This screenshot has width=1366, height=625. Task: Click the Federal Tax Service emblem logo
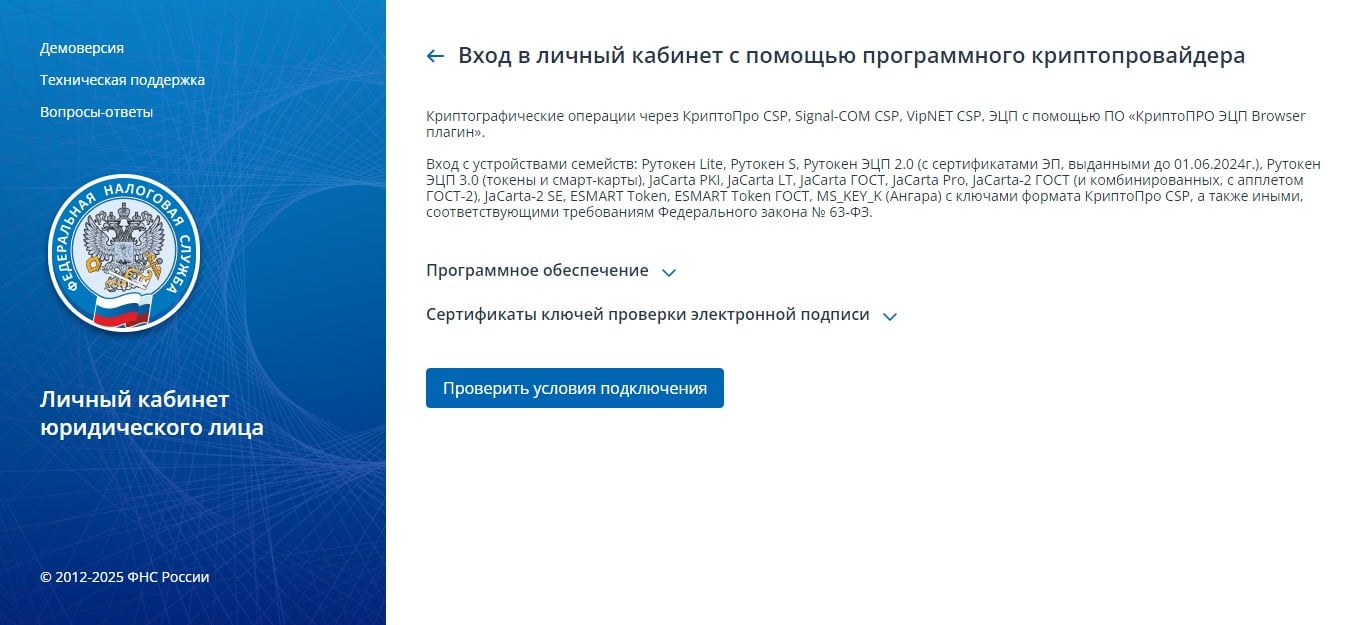coord(124,253)
